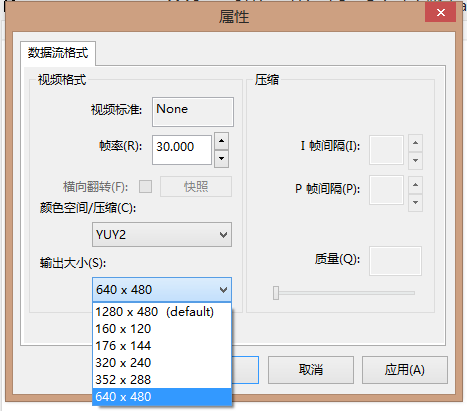Decrease frame rate with down arrow
This screenshot has width=467, height=411.
pyautogui.click(x=221, y=158)
